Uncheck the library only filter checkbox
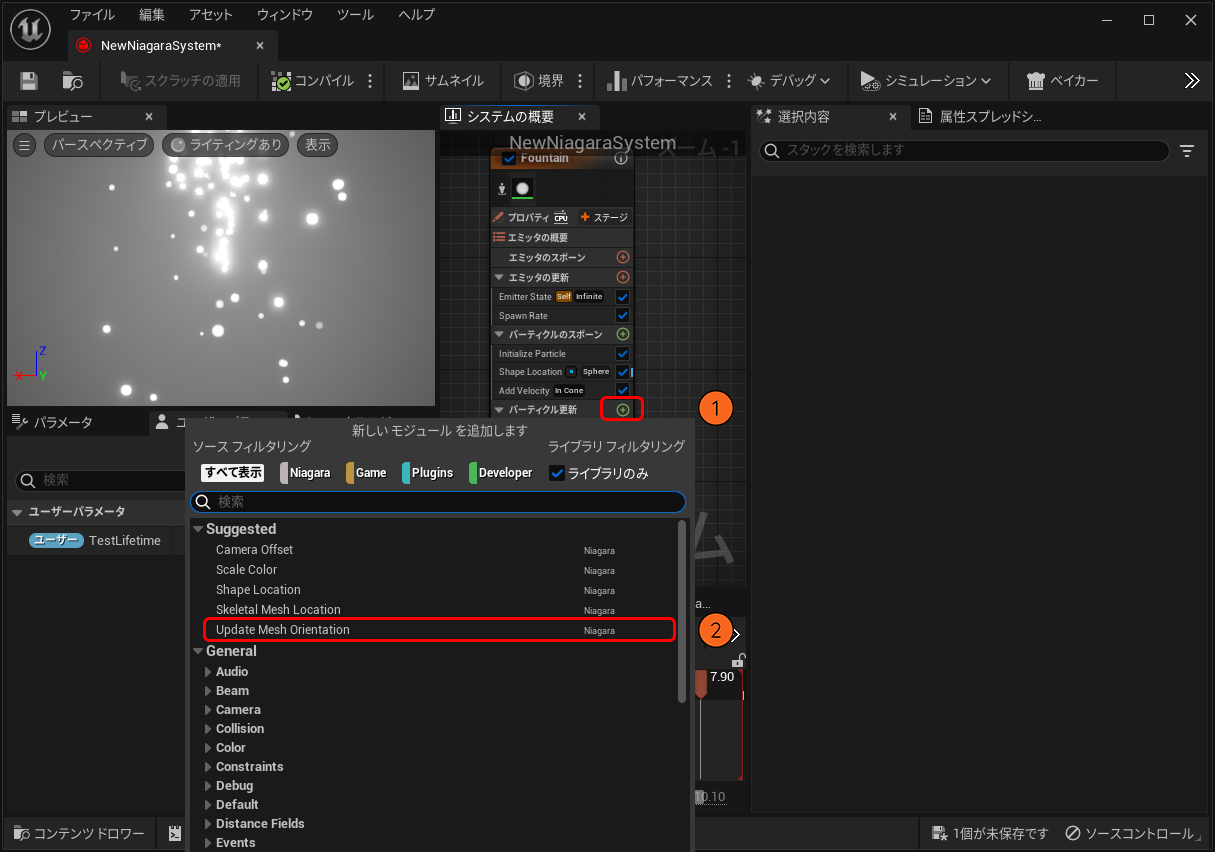This screenshot has height=852, width=1215. pos(558,473)
